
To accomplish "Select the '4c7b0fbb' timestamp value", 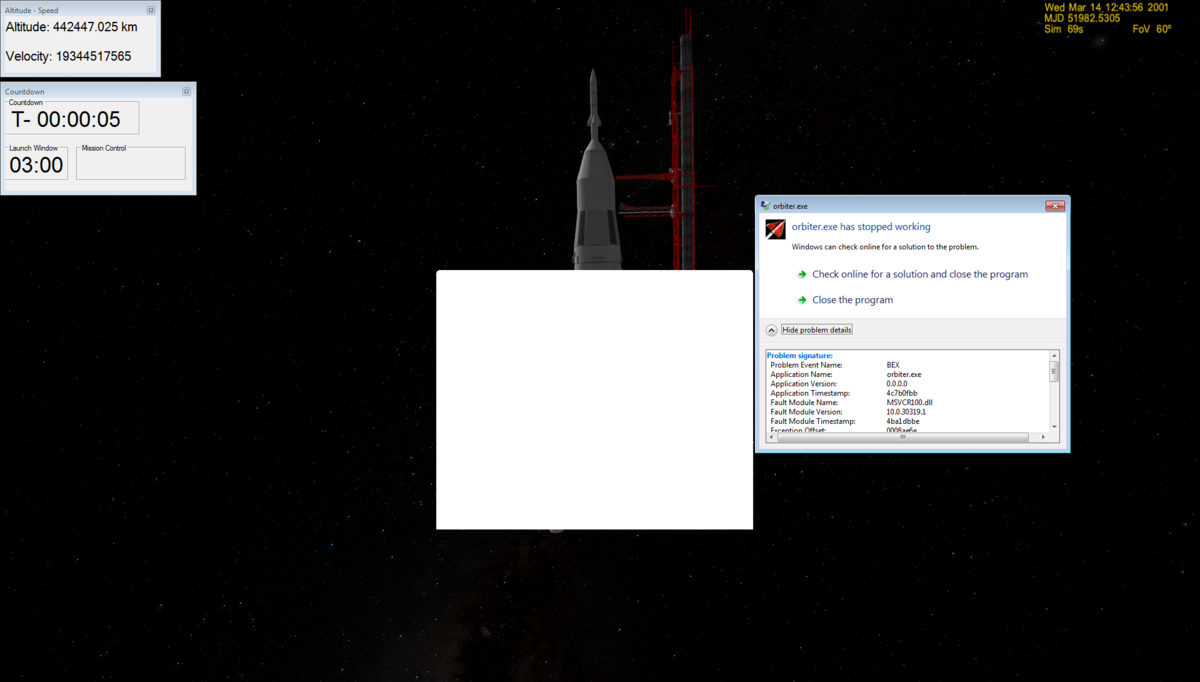I will click(902, 393).
